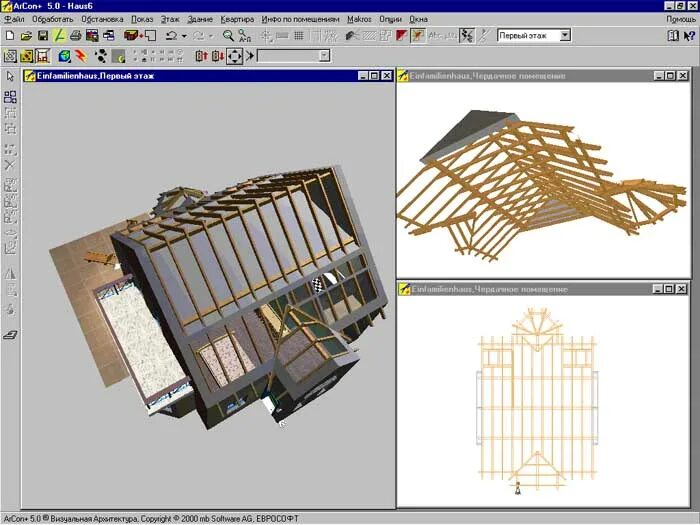The height and width of the screenshot is (525, 700).
Task: Open the Файл menu
Action: click(15, 19)
